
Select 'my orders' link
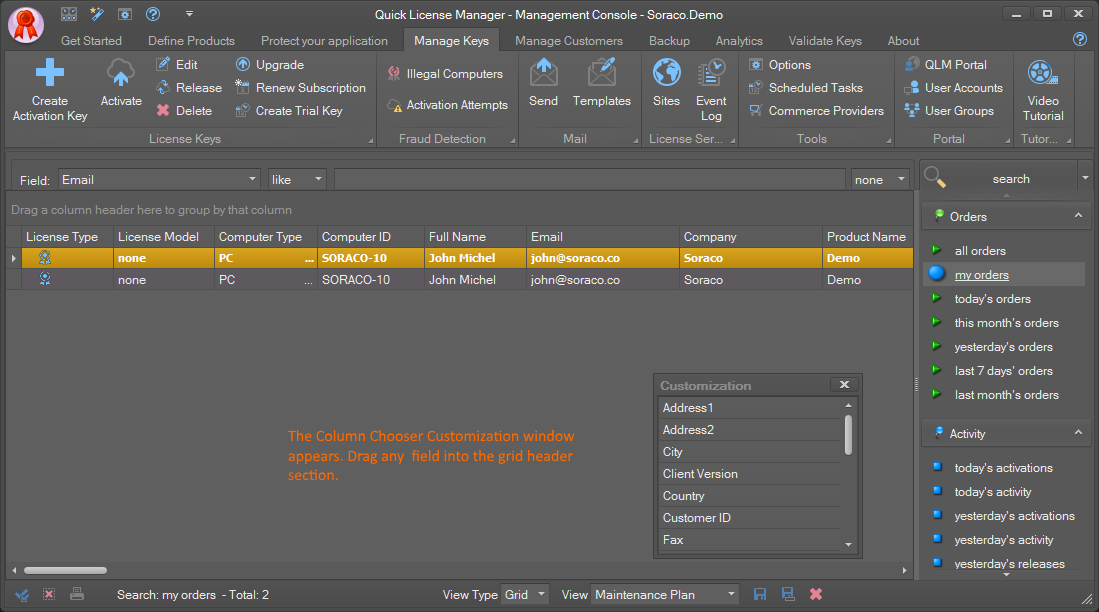point(981,275)
